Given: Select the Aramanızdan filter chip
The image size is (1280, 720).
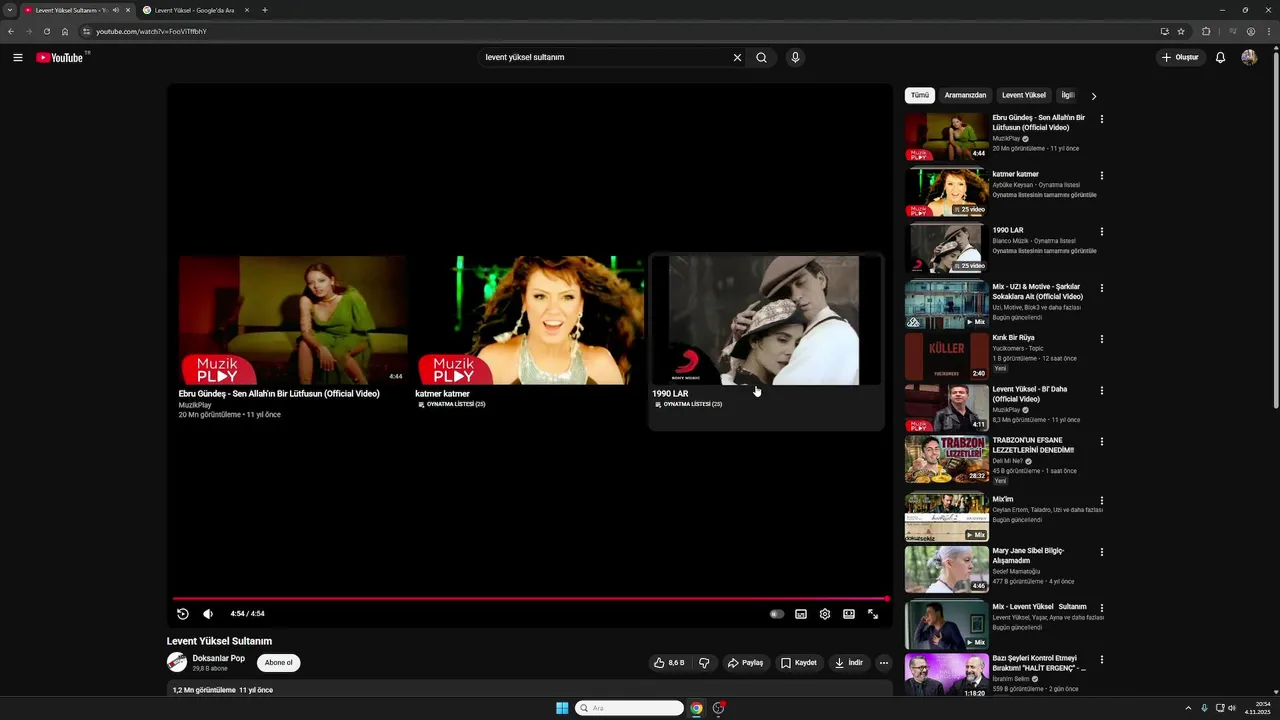Looking at the screenshot, I should (x=965, y=96).
